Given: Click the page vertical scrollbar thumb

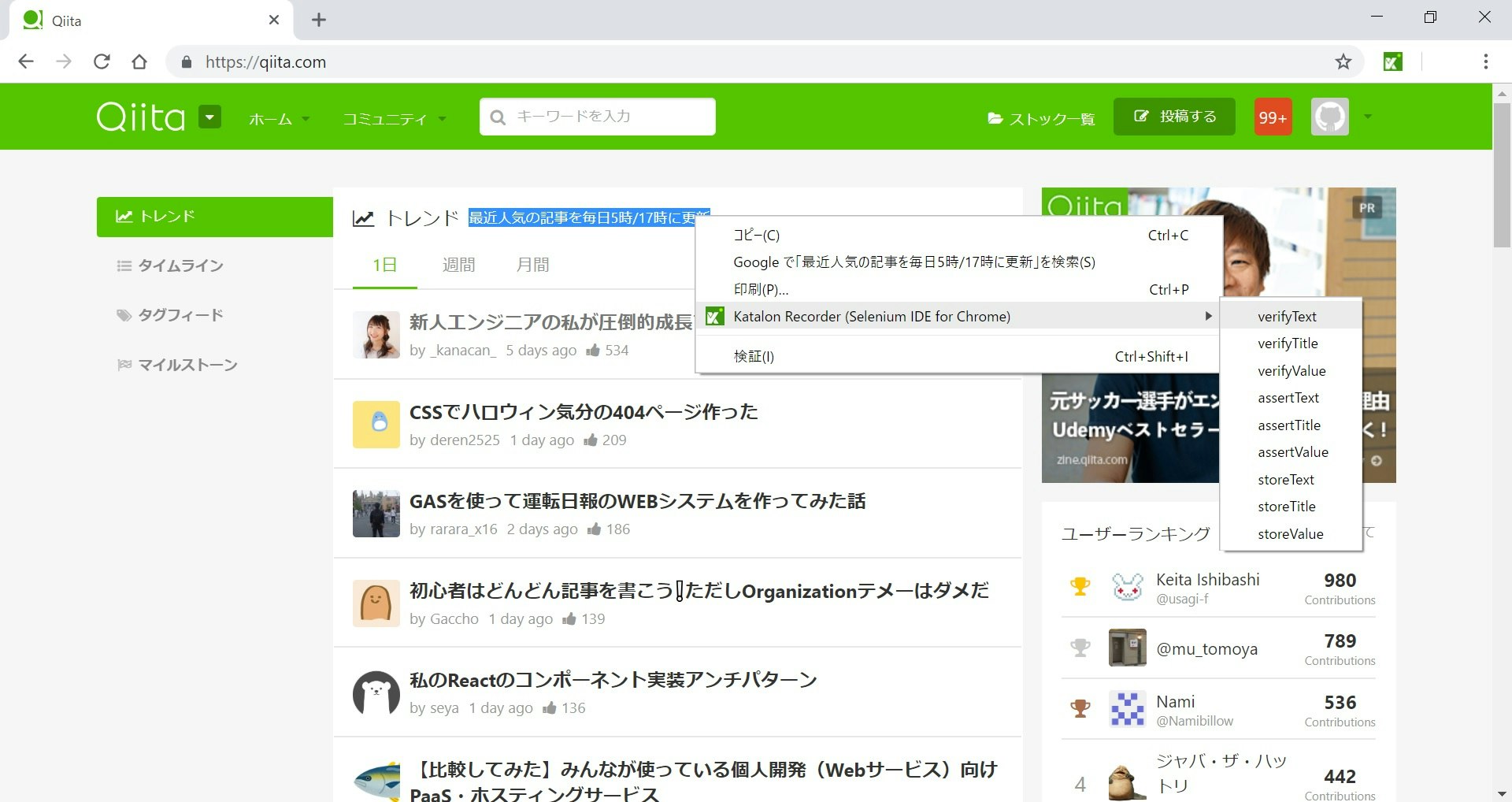Looking at the screenshot, I should coord(1502,175).
